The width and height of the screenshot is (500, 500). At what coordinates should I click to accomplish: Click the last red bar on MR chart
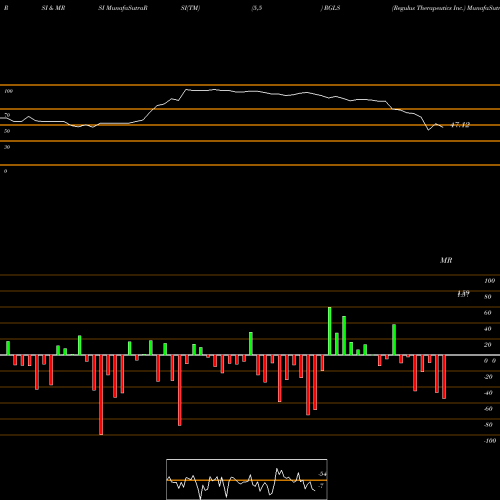point(444,377)
